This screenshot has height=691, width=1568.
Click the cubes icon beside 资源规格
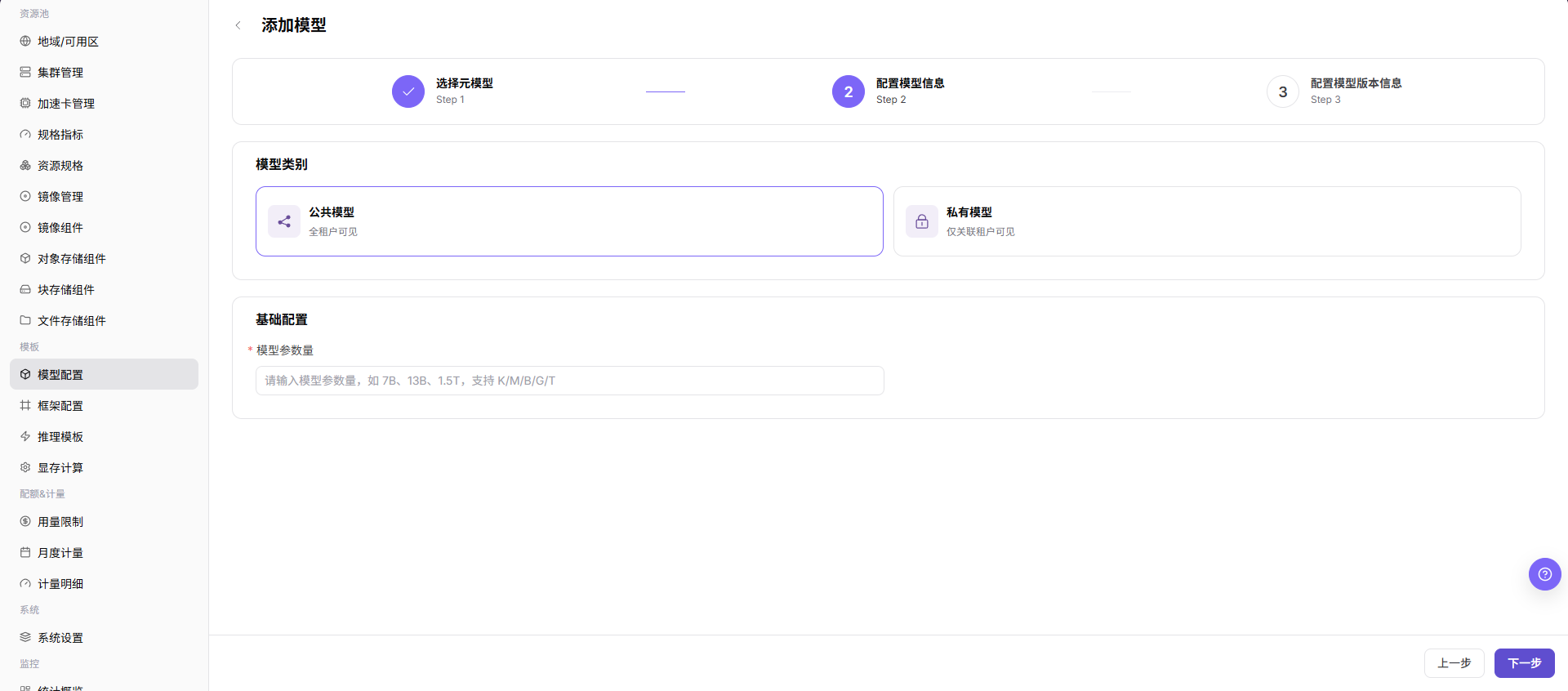pyautogui.click(x=25, y=165)
